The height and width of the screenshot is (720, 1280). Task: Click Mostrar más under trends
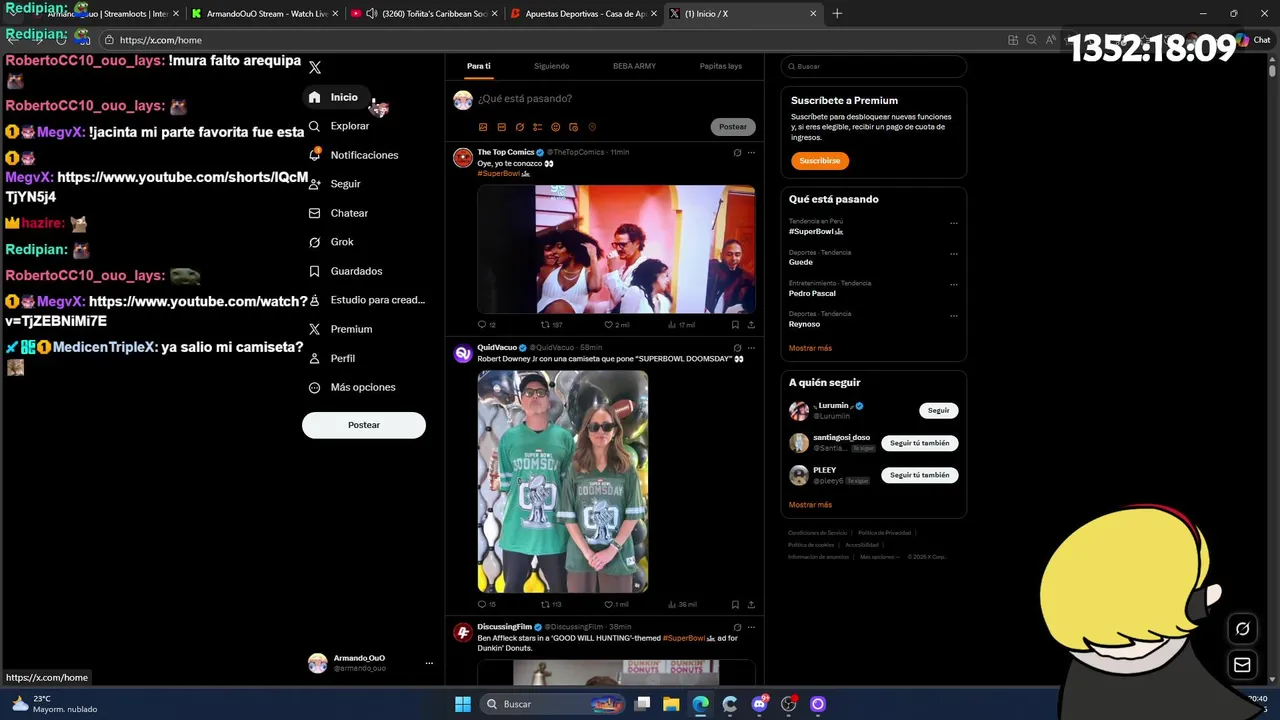(810, 348)
